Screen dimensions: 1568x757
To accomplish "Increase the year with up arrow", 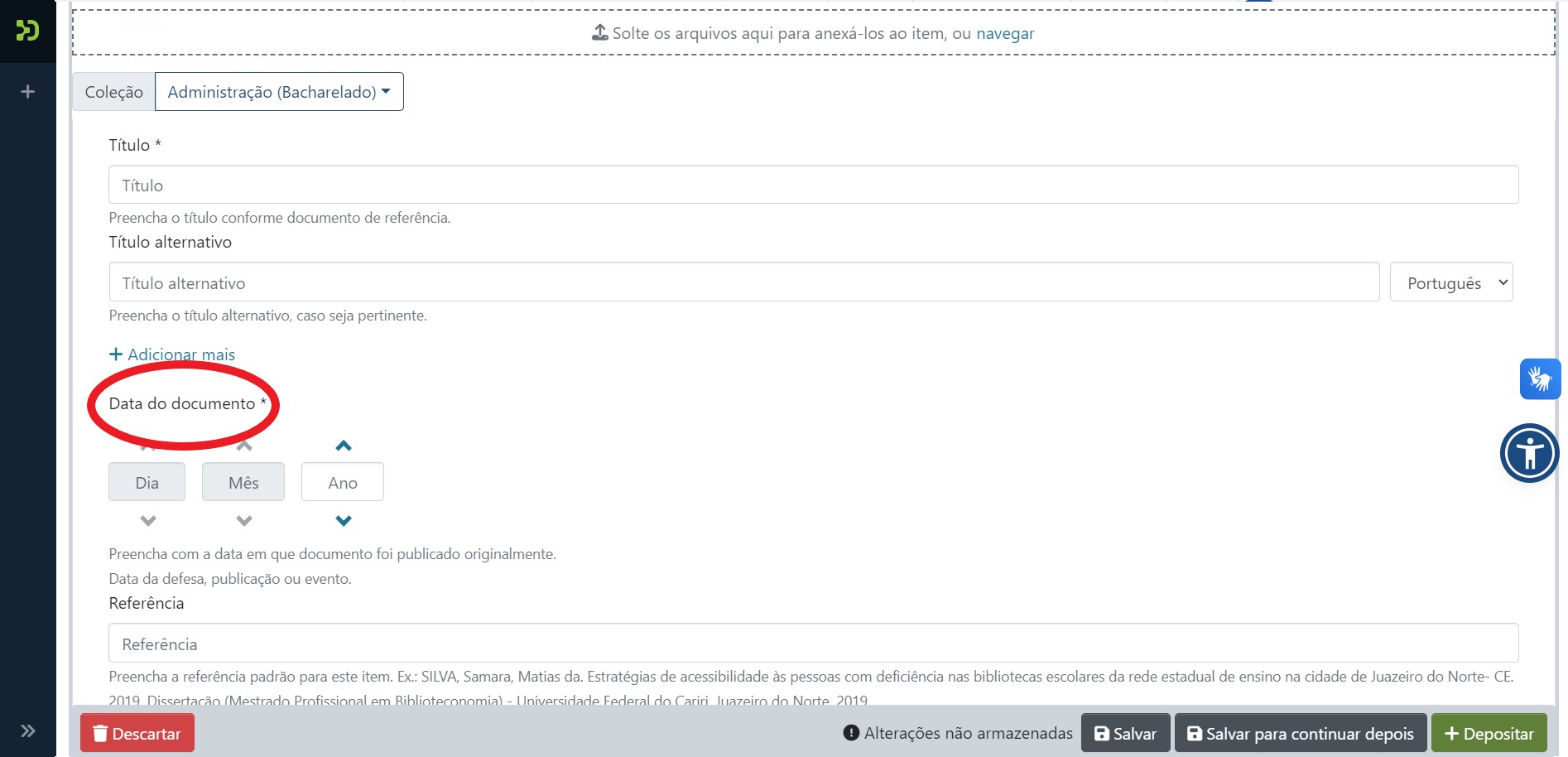I will point(344,446).
